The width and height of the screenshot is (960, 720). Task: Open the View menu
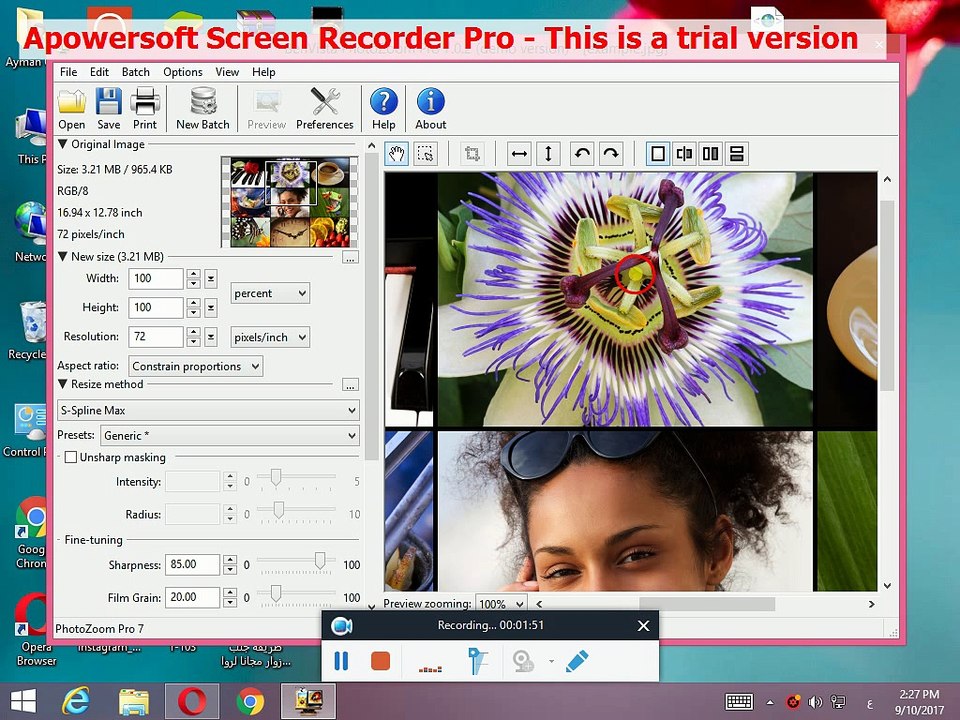pos(227,72)
